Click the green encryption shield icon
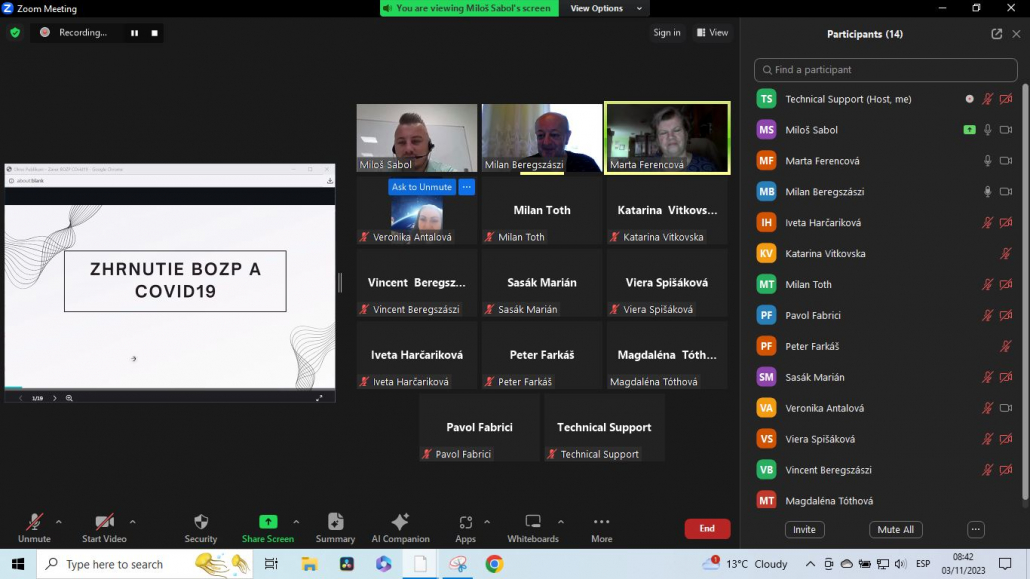The height and width of the screenshot is (579, 1030). (x=15, y=32)
